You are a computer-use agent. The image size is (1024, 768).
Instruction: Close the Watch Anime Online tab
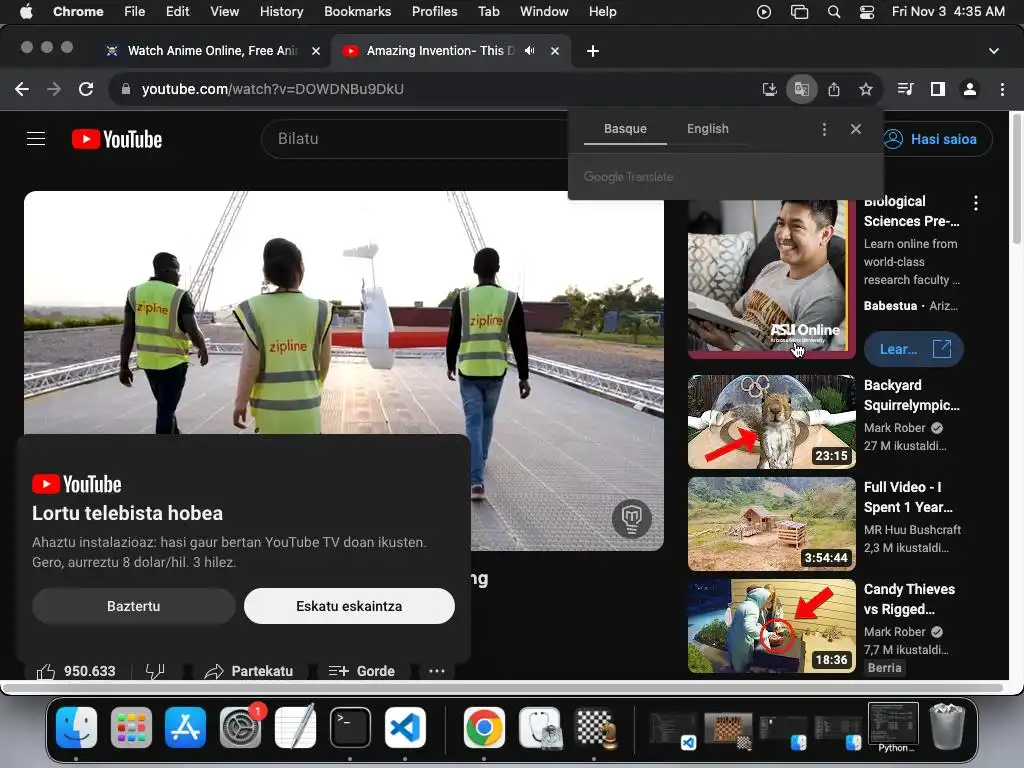pos(316,51)
